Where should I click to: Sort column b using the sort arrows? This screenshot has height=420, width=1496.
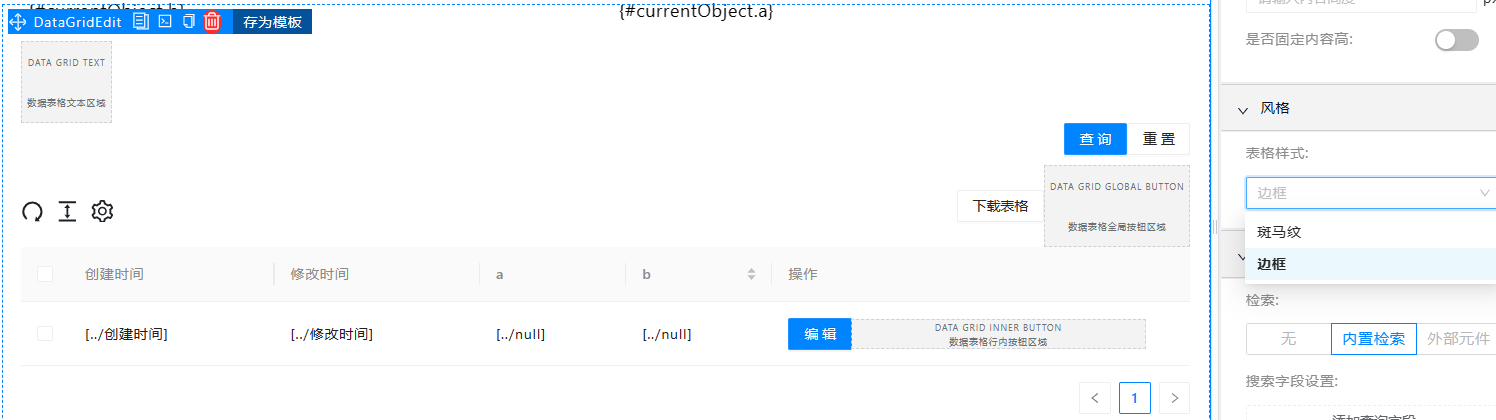pos(751,274)
